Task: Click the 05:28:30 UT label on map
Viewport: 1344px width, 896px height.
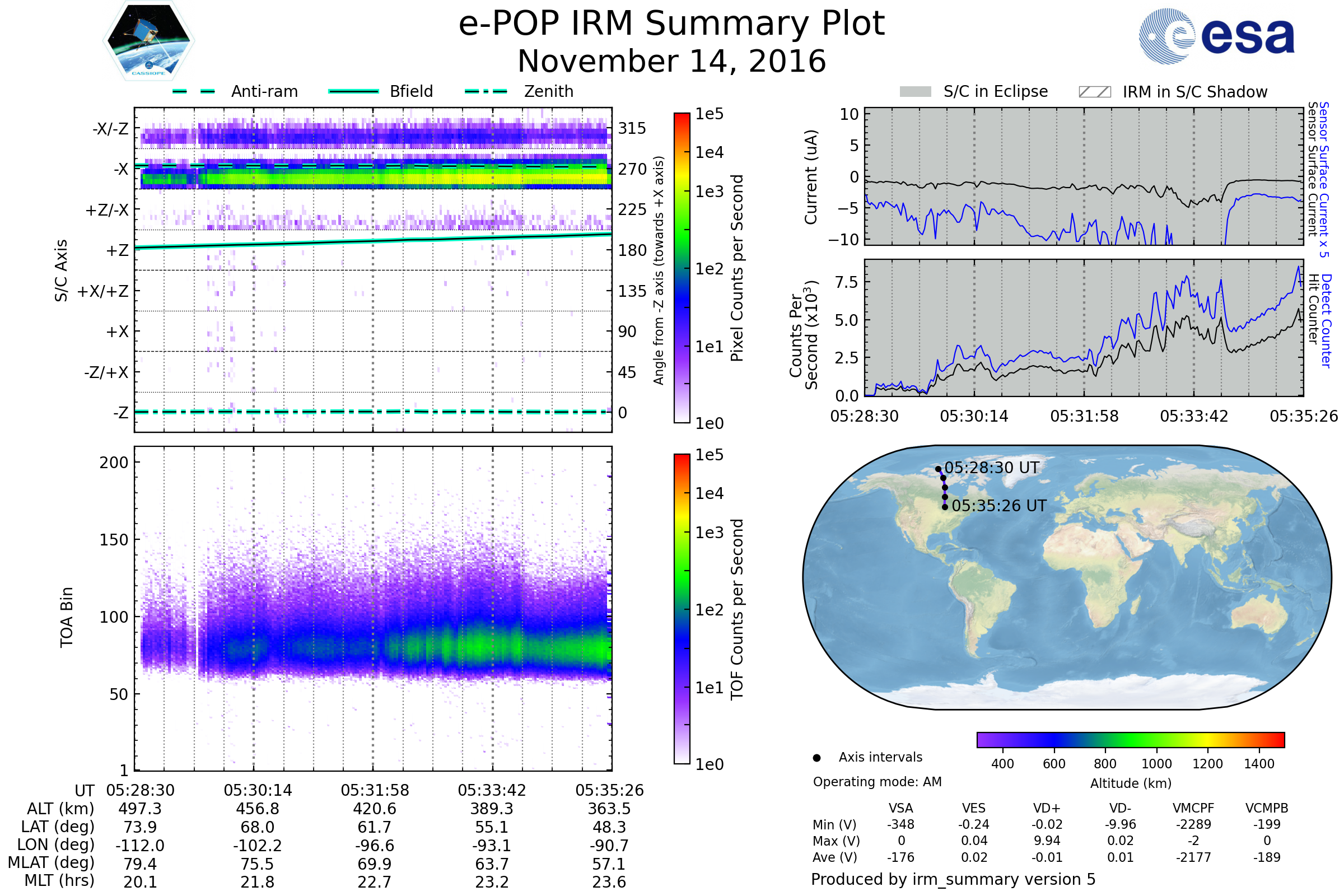Action: click(991, 468)
